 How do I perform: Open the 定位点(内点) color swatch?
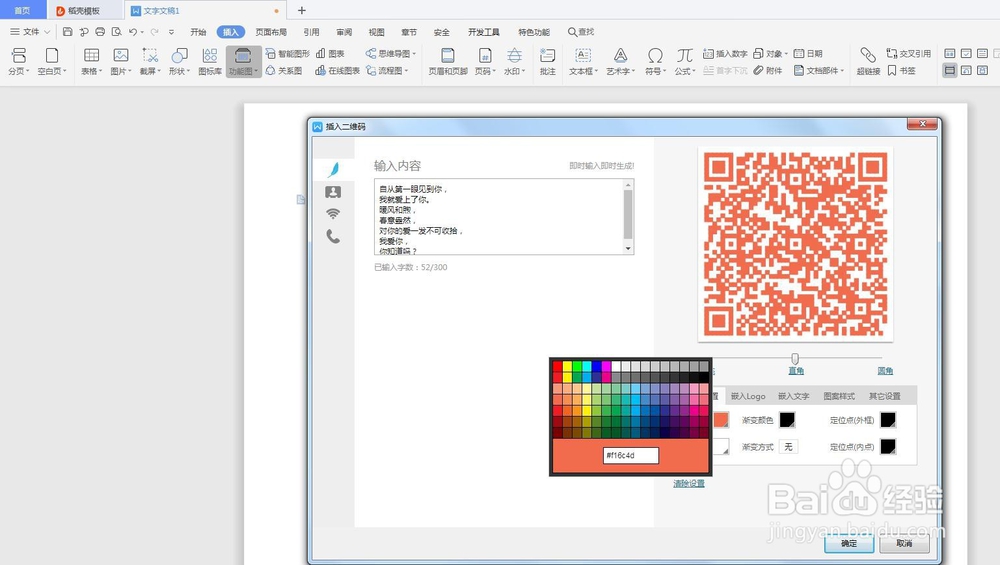coord(888,446)
